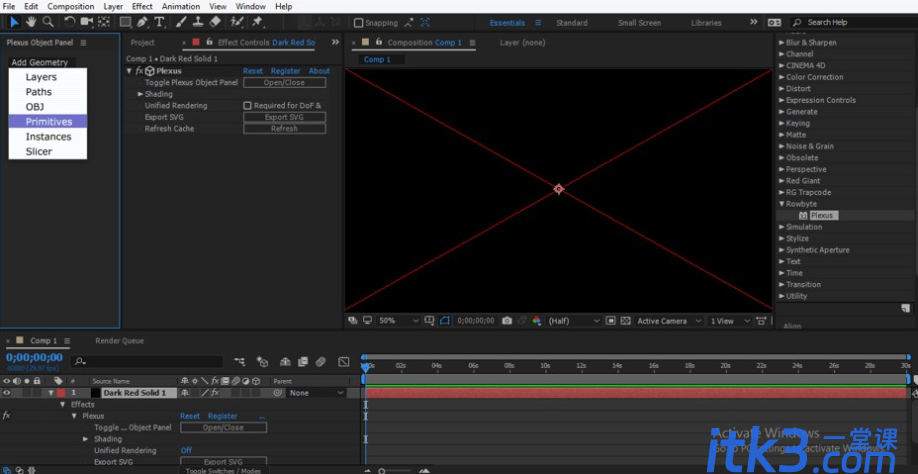
Task: Click the Draft 3D icon in timeline
Action: pos(262,362)
